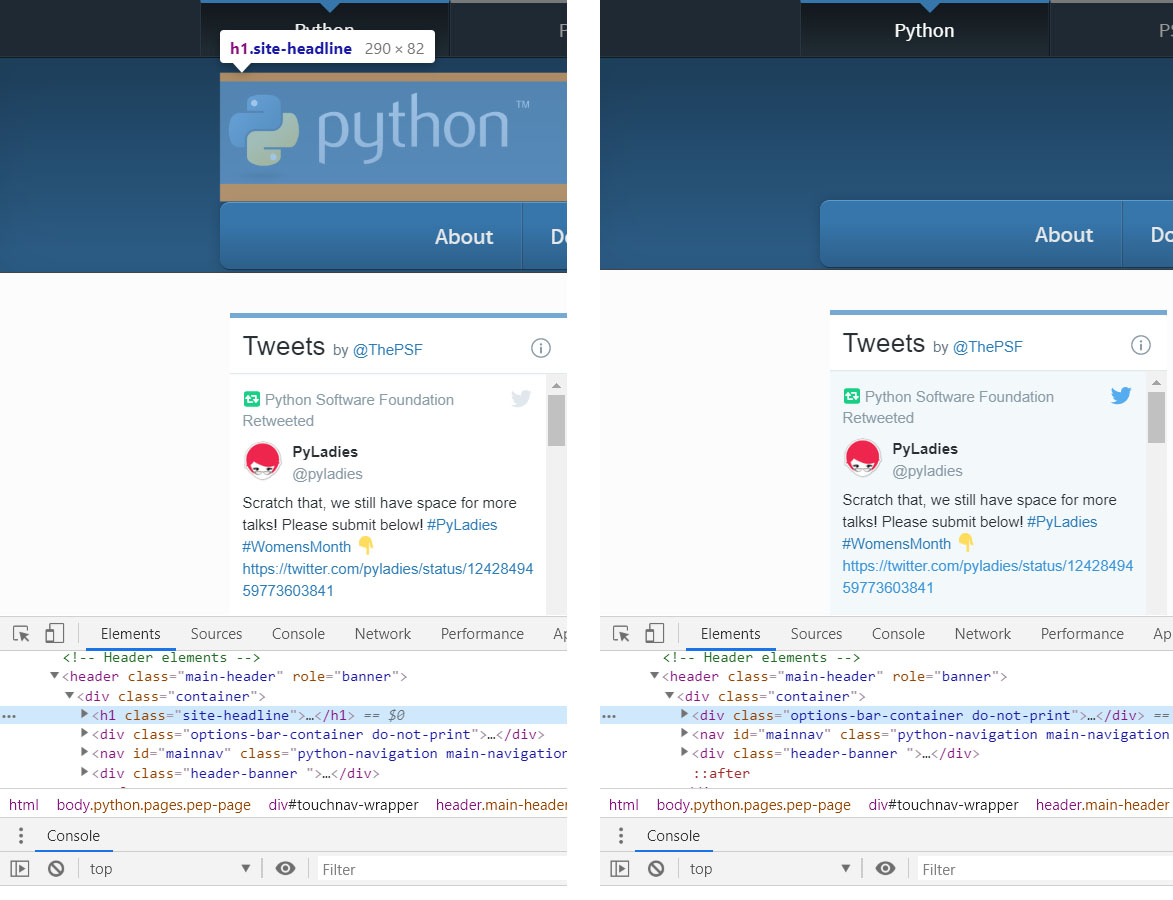Collapse header main-header node in right tree
The image size is (1173, 900).
(x=655, y=676)
